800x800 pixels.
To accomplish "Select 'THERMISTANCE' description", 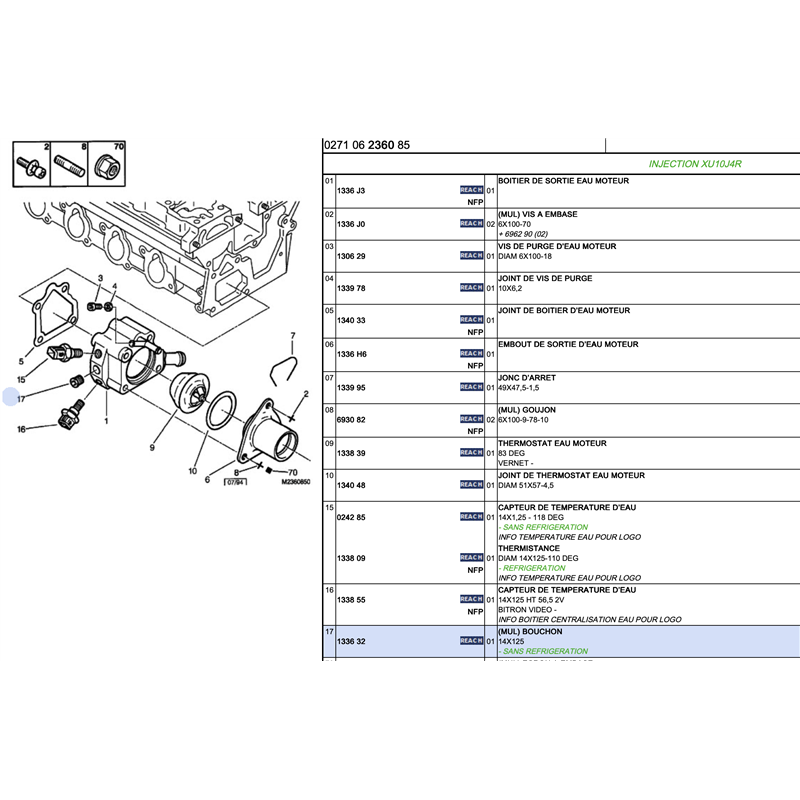I will coord(529,548).
